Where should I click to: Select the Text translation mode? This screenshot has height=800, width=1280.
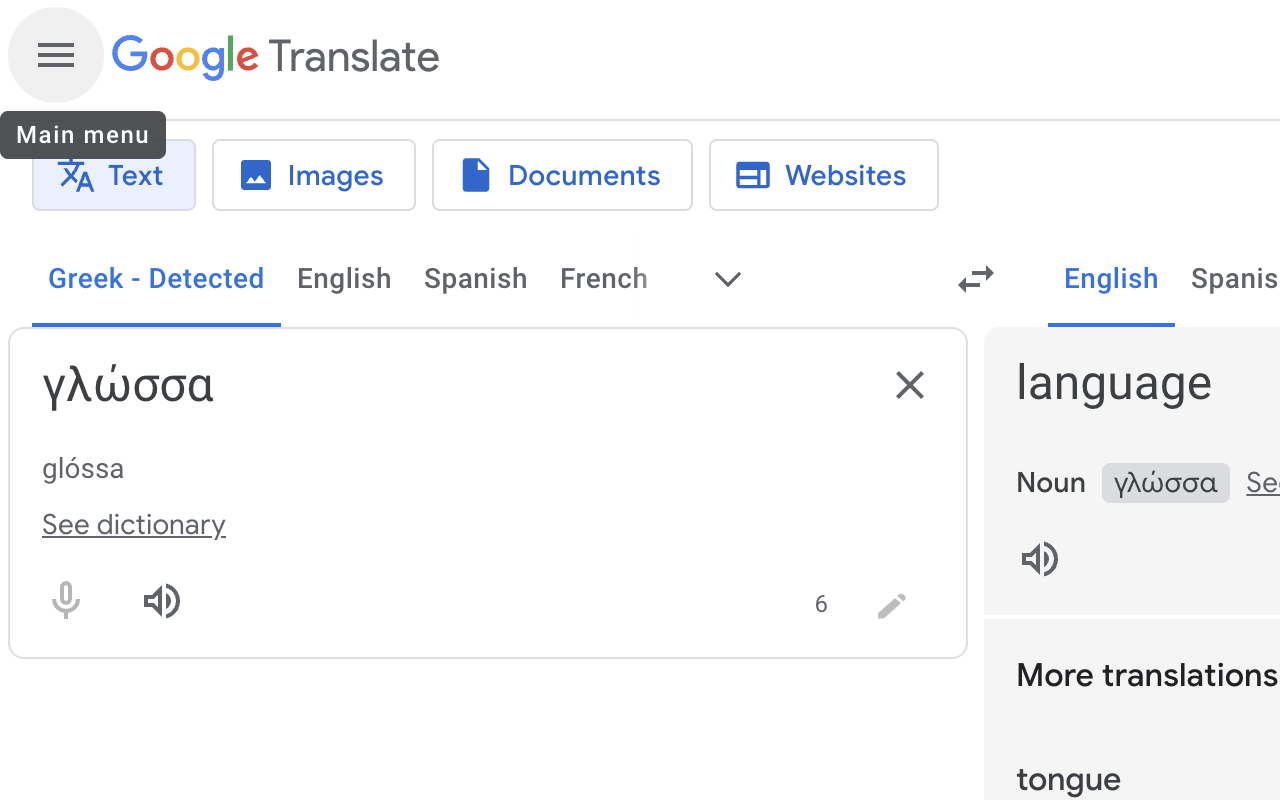point(114,175)
